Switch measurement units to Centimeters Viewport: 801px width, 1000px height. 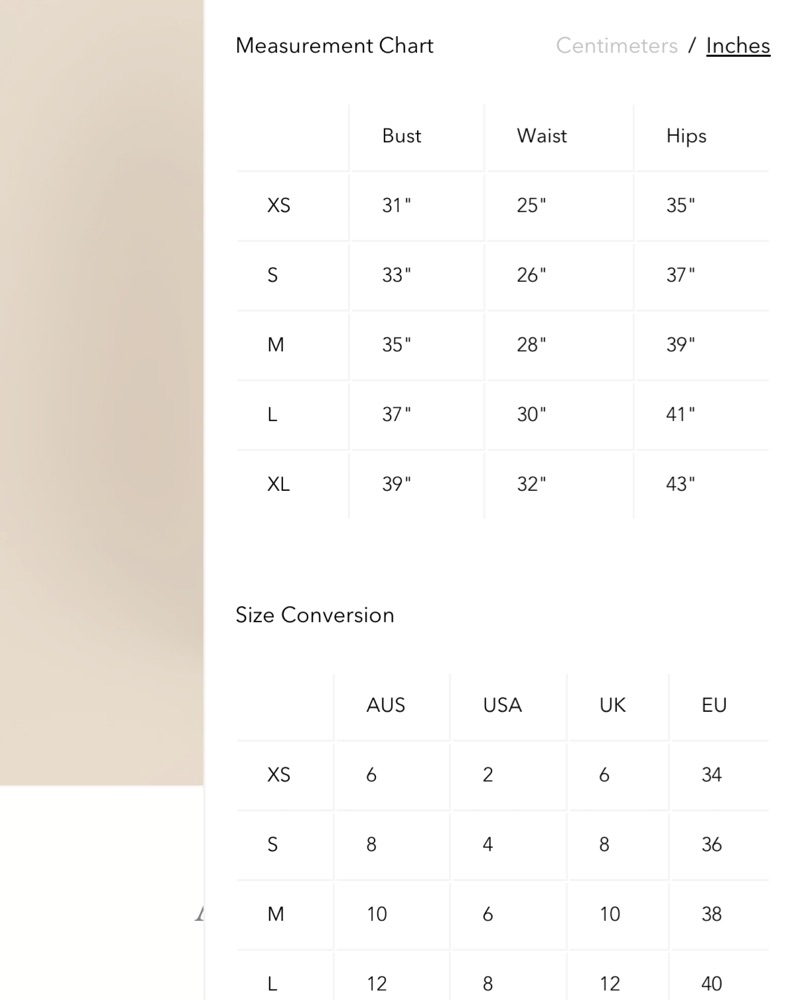click(616, 46)
